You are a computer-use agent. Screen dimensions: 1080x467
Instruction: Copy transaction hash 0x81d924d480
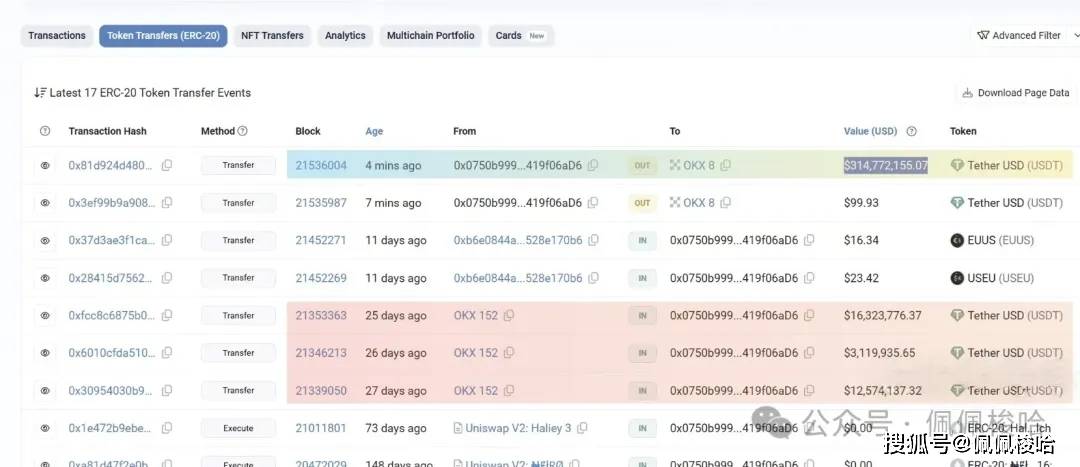coord(167,165)
